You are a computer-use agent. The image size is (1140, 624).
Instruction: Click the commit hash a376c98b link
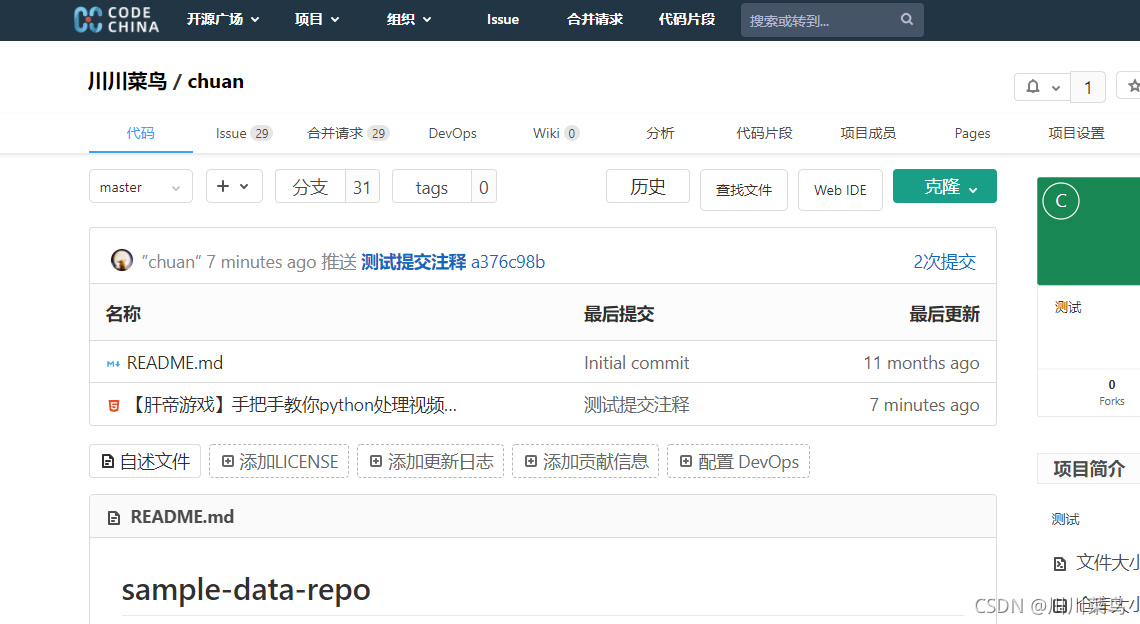[508, 262]
